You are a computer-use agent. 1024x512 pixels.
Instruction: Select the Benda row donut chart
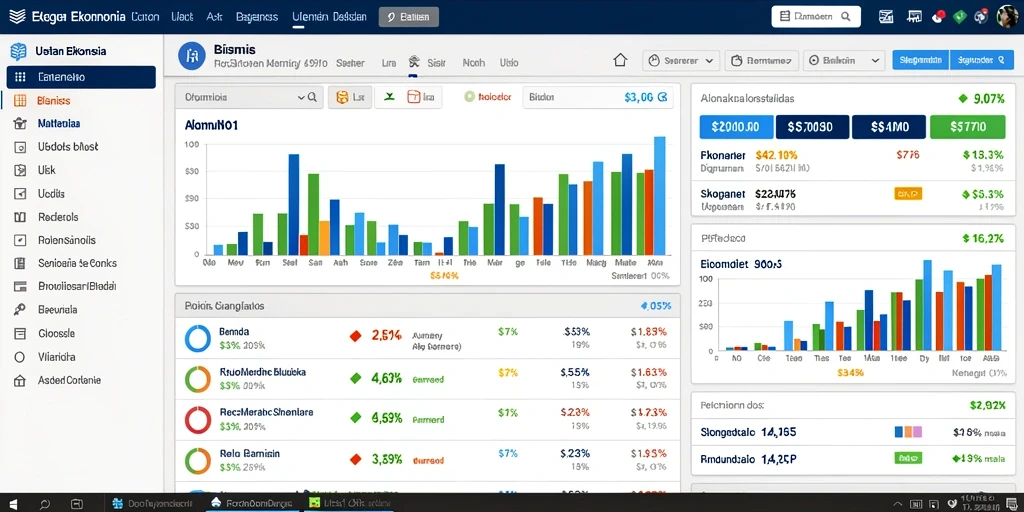pos(197,338)
